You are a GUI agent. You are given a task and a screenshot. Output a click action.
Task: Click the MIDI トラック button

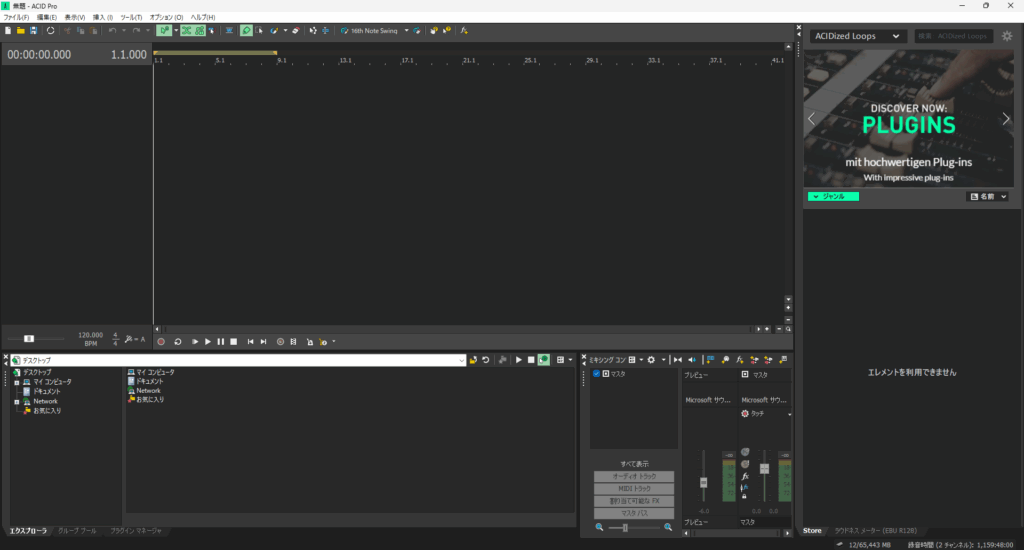coord(633,489)
